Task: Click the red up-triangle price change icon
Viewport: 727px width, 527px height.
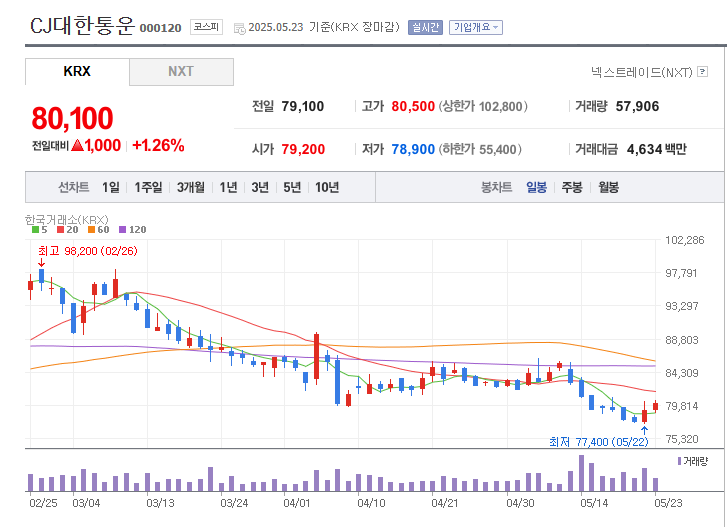Action: pos(78,146)
